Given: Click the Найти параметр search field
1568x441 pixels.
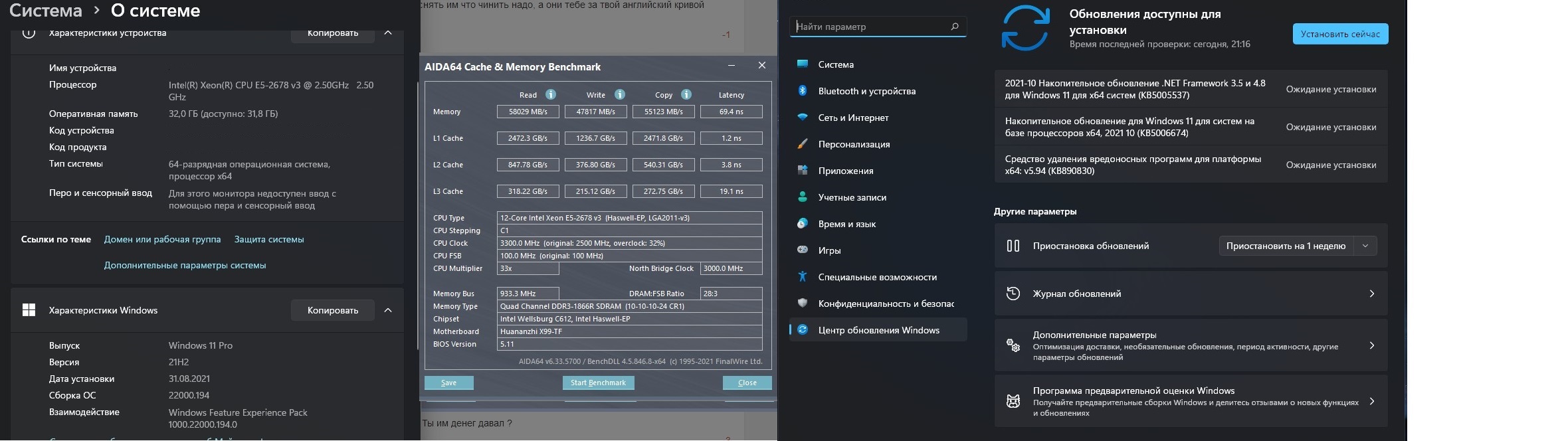Looking at the screenshot, I should 878,27.
